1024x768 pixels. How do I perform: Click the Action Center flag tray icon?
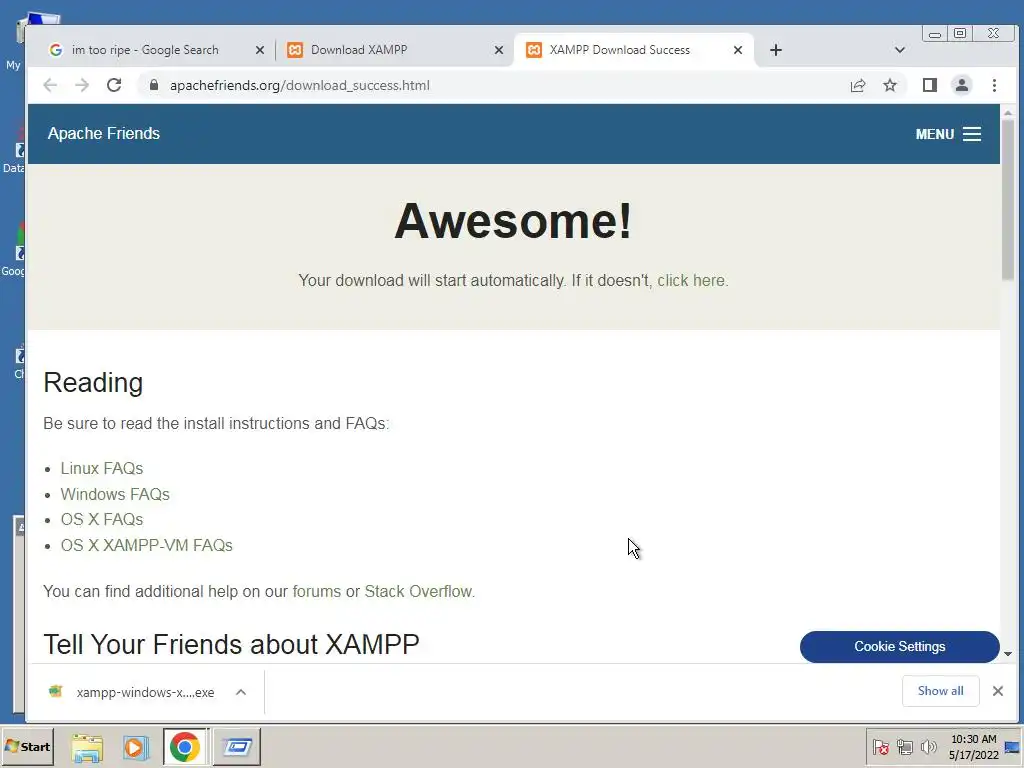tap(880, 747)
